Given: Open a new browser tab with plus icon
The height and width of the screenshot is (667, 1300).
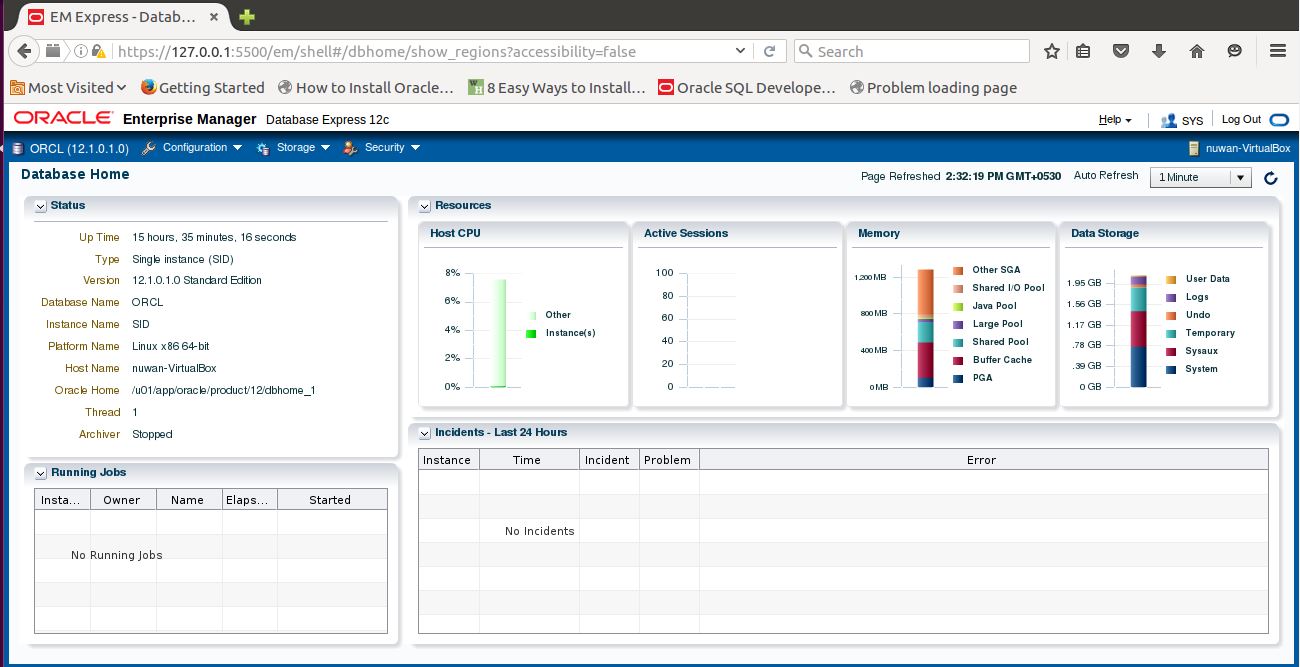Looking at the screenshot, I should (247, 16).
